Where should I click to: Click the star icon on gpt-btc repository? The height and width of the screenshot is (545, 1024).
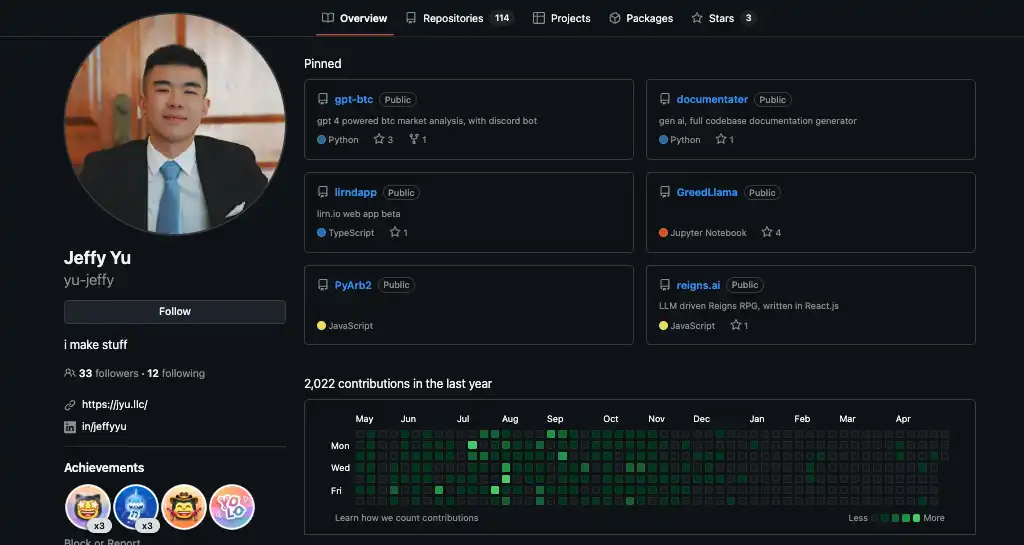point(379,140)
